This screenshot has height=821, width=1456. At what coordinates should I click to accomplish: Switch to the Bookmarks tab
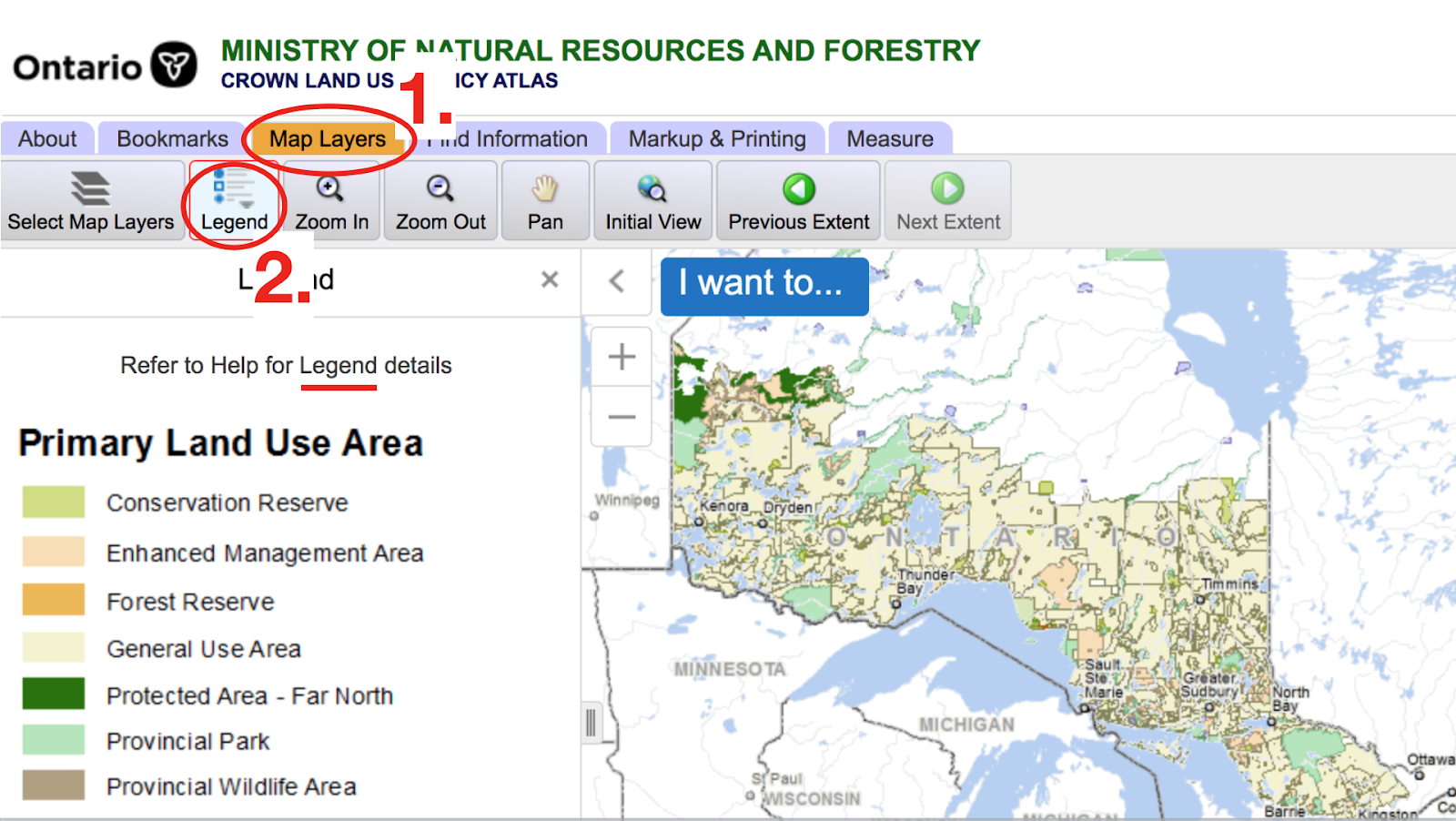coord(172,138)
